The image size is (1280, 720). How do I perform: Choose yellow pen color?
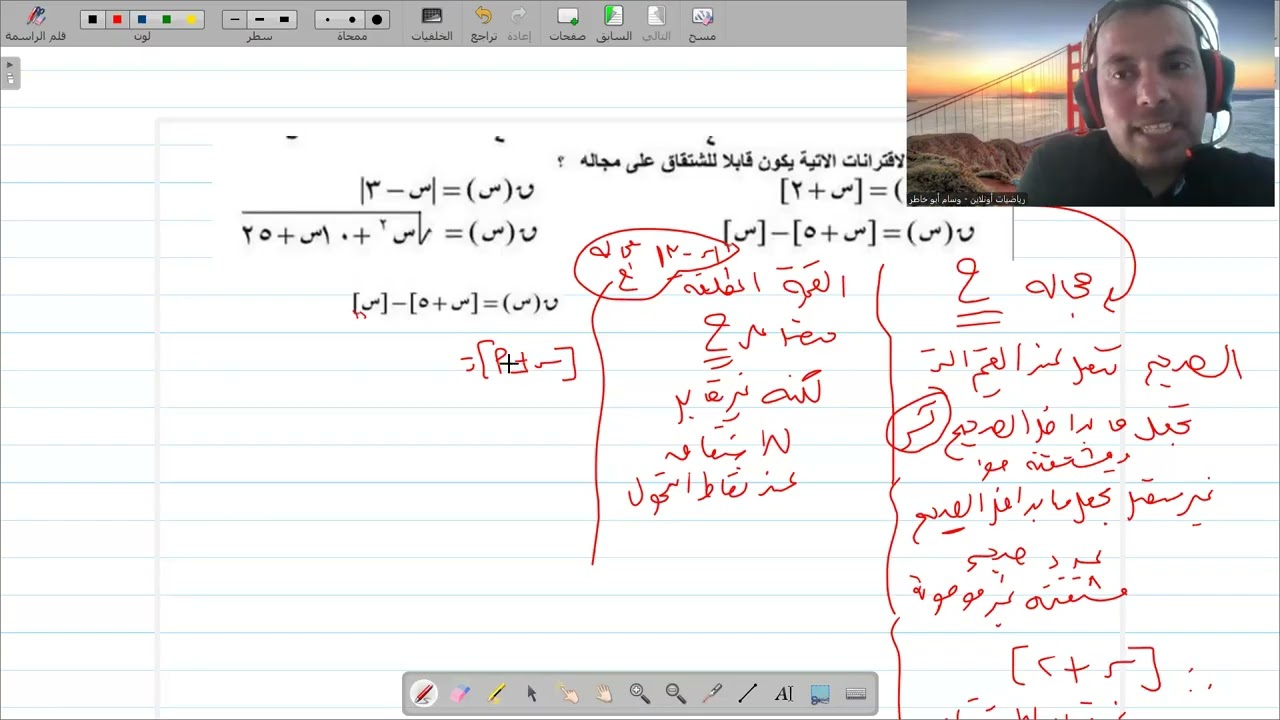pos(191,19)
